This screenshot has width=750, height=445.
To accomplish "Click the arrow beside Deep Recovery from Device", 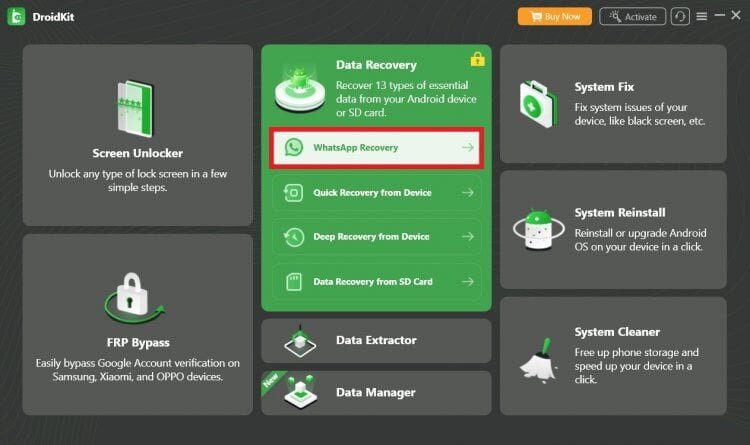I will pos(468,236).
